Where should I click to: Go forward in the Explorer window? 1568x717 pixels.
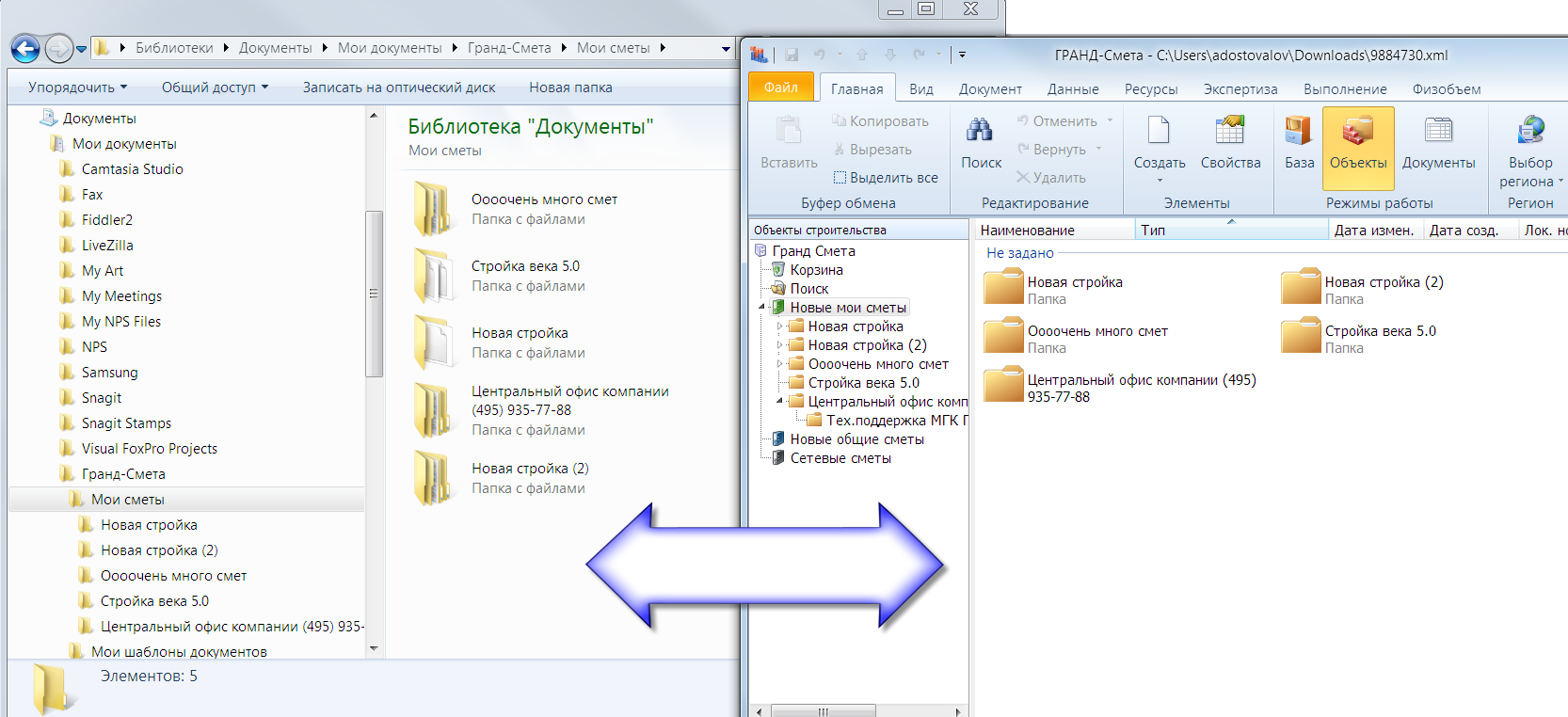click(58, 48)
